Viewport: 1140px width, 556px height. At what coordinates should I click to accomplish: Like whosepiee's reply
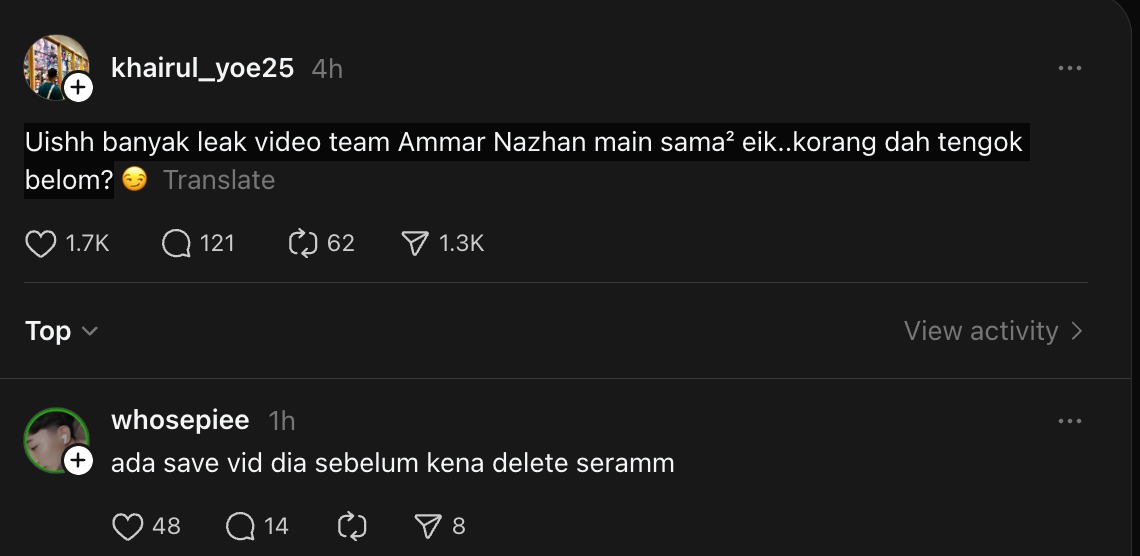127,526
